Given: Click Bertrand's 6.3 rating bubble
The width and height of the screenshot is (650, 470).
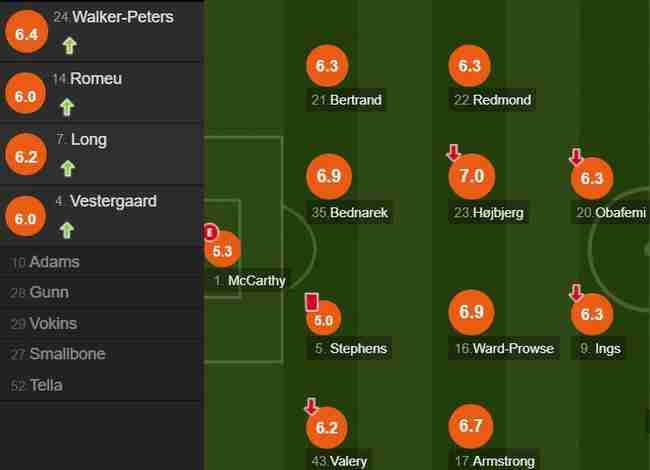Looking at the screenshot, I should coord(327,65).
